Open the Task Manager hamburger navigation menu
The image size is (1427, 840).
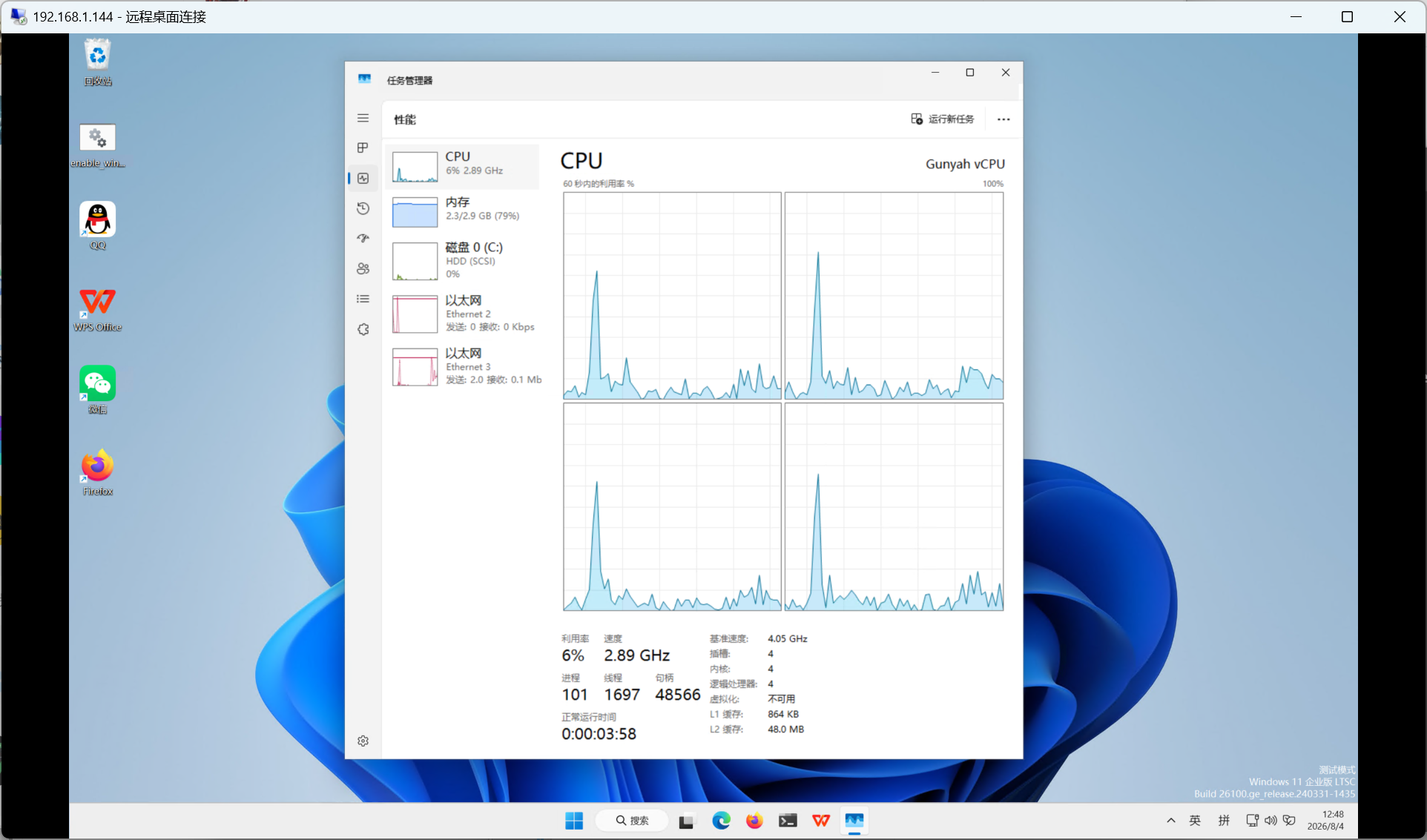[x=363, y=118]
